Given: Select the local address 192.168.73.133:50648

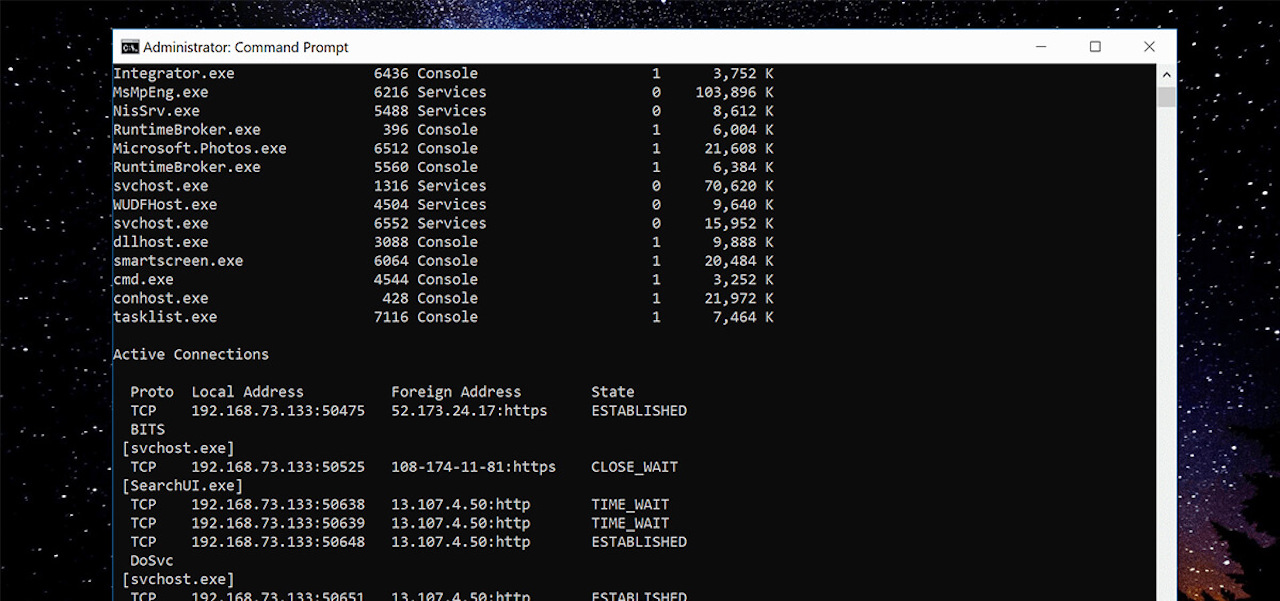Looking at the screenshot, I should 278,541.
